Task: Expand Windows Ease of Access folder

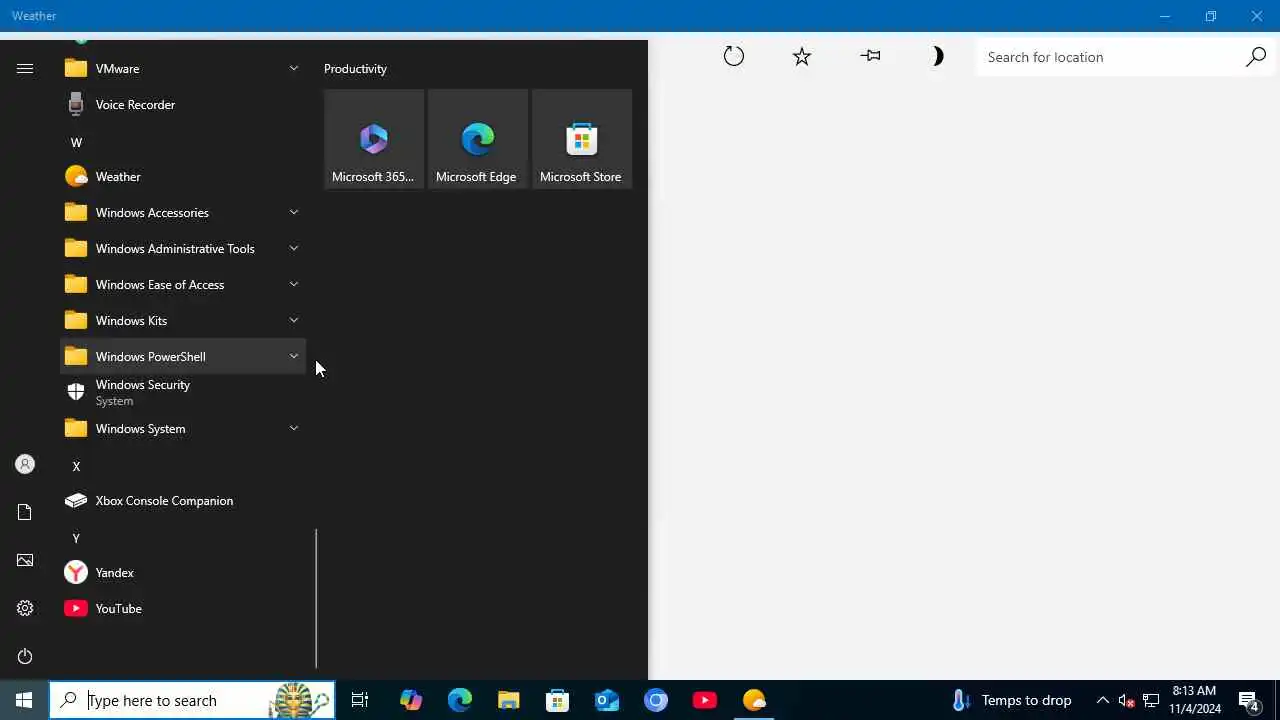Action: tap(183, 284)
